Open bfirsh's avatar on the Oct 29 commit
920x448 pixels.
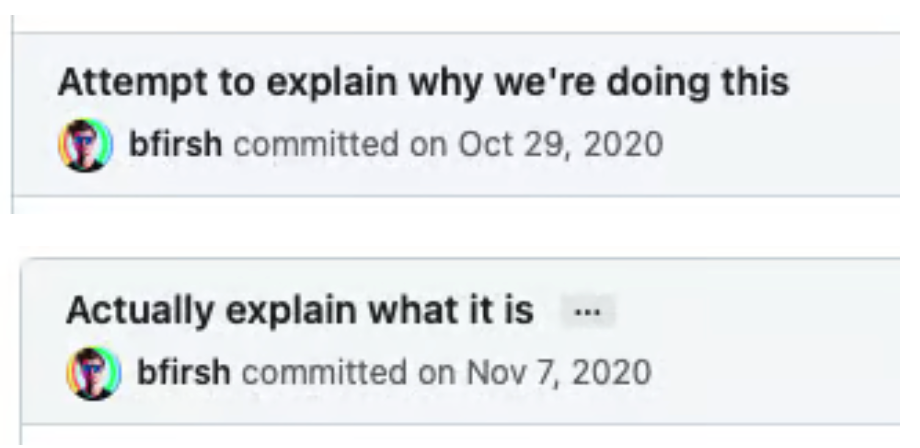86,145
